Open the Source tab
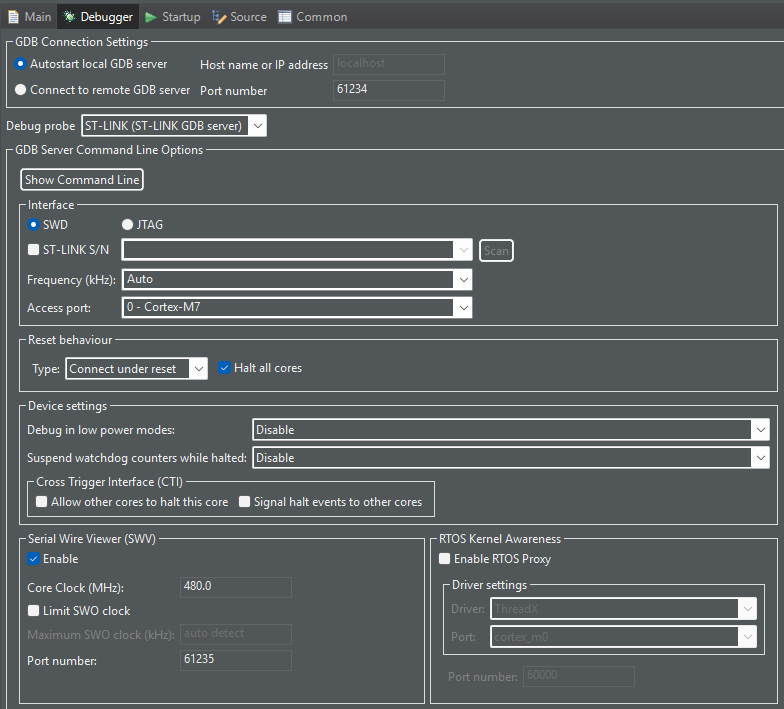 (239, 17)
